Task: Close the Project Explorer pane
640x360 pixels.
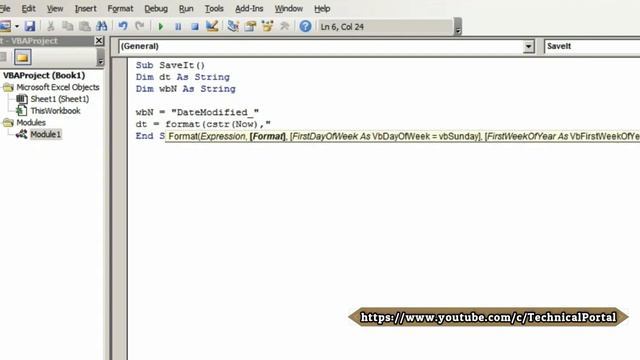Action: pos(99,40)
